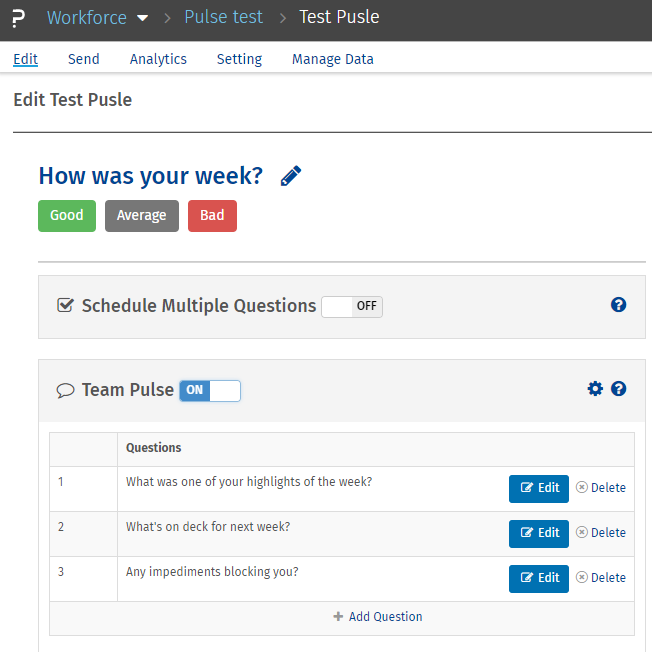This screenshot has height=652, width=652.
Task: Open help for Schedule Multiple Questions
Action: coord(618,305)
